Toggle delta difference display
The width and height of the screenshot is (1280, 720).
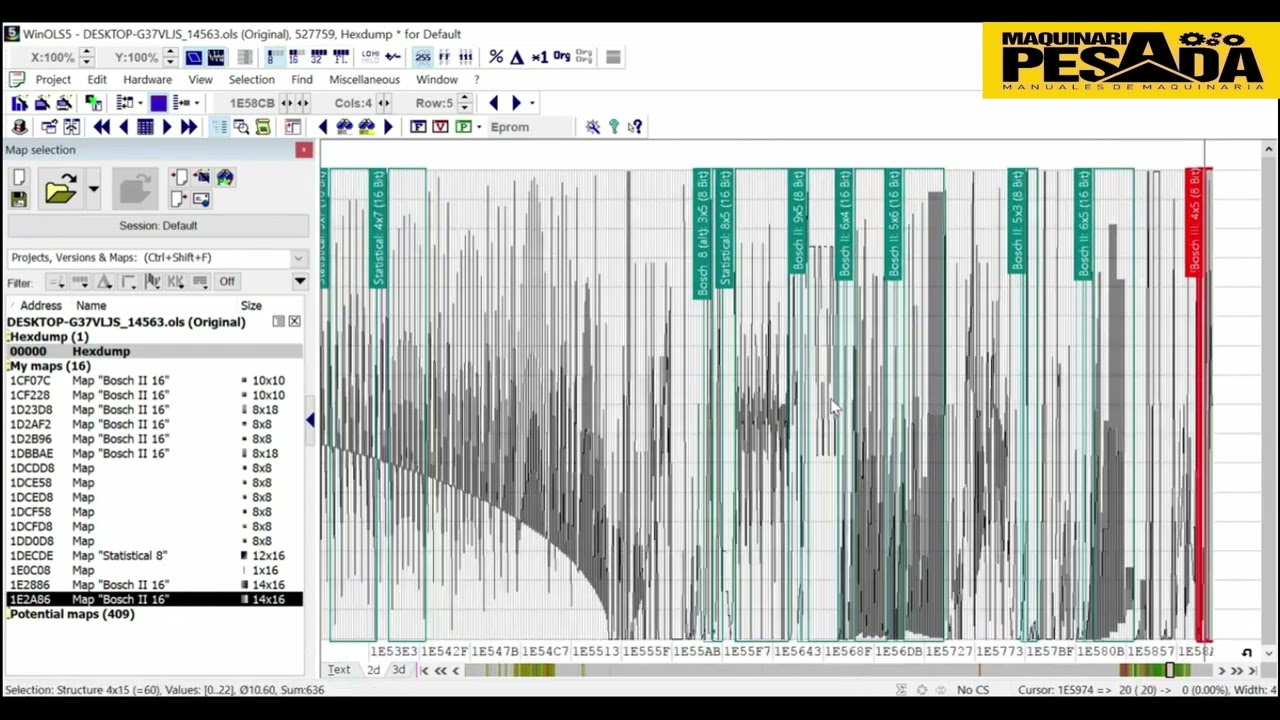coord(517,57)
